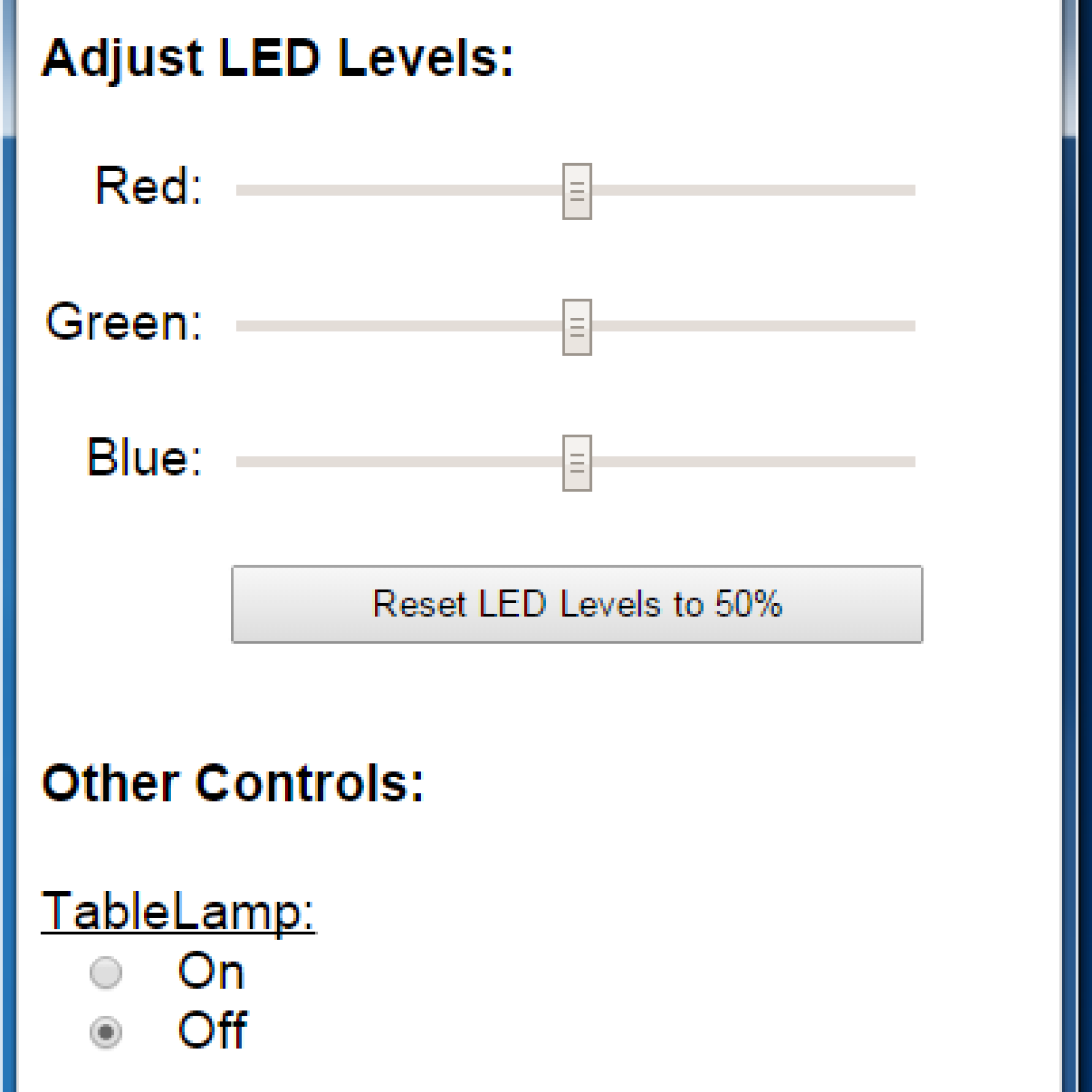Click the Adjust LED Levels heading
Screen dimensions: 1092x1092
coord(277,58)
